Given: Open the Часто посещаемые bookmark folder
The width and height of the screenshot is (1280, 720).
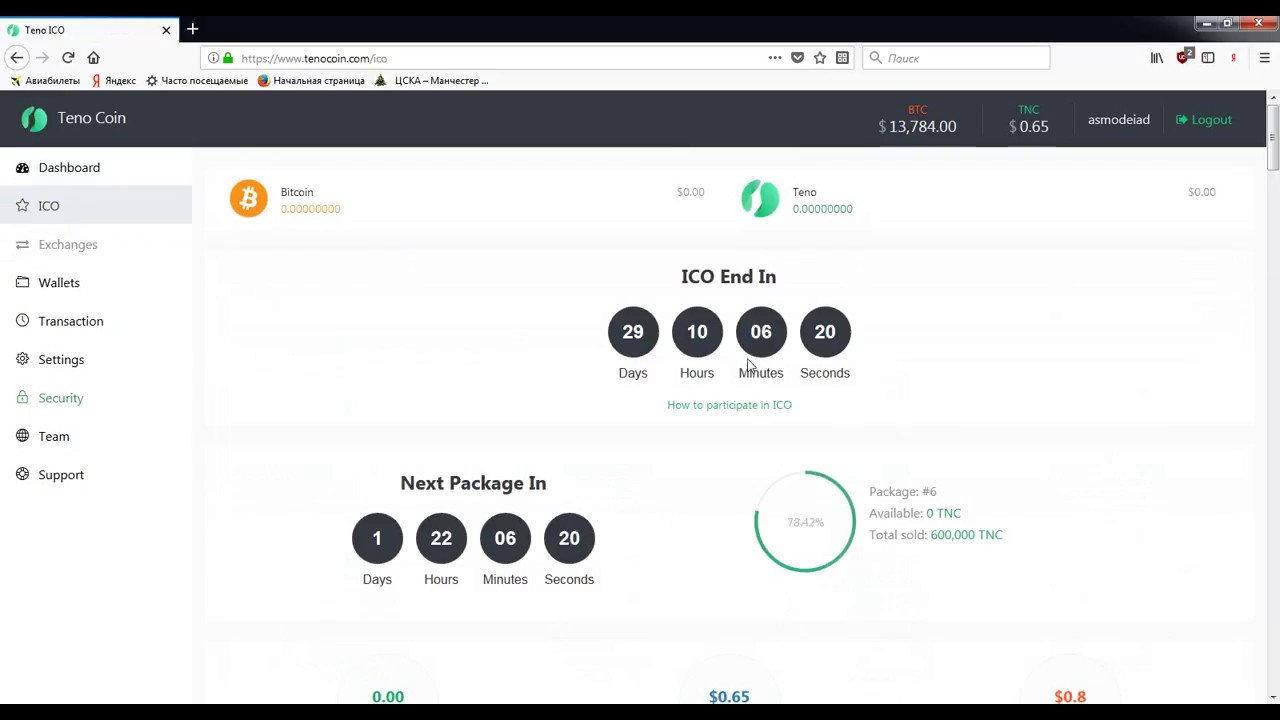Looking at the screenshot, I should coord(197,80).
